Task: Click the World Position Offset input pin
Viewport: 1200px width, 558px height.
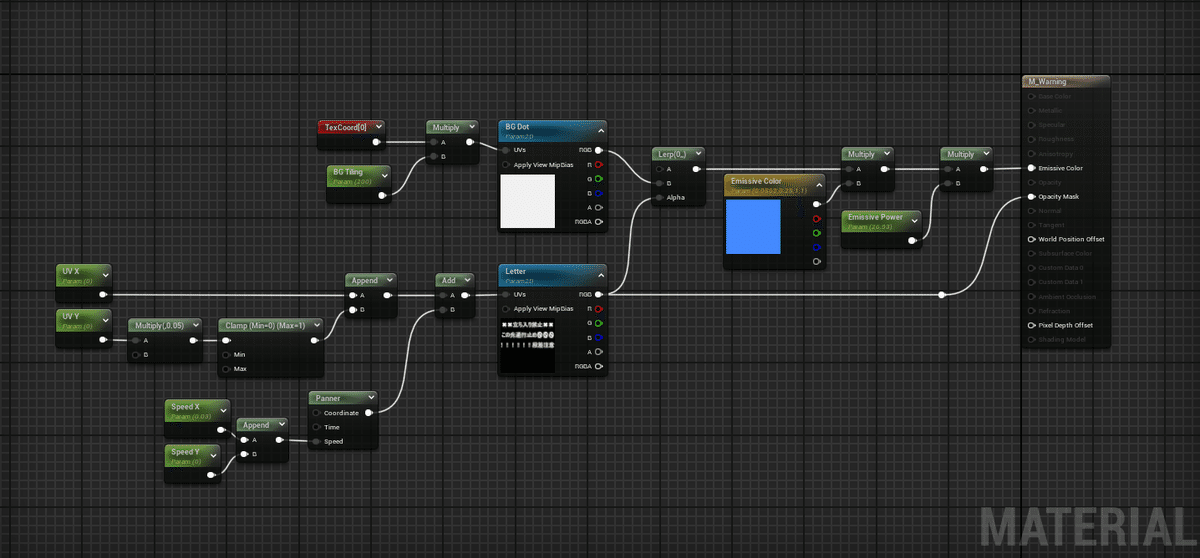Action: tap(1031, 240)
